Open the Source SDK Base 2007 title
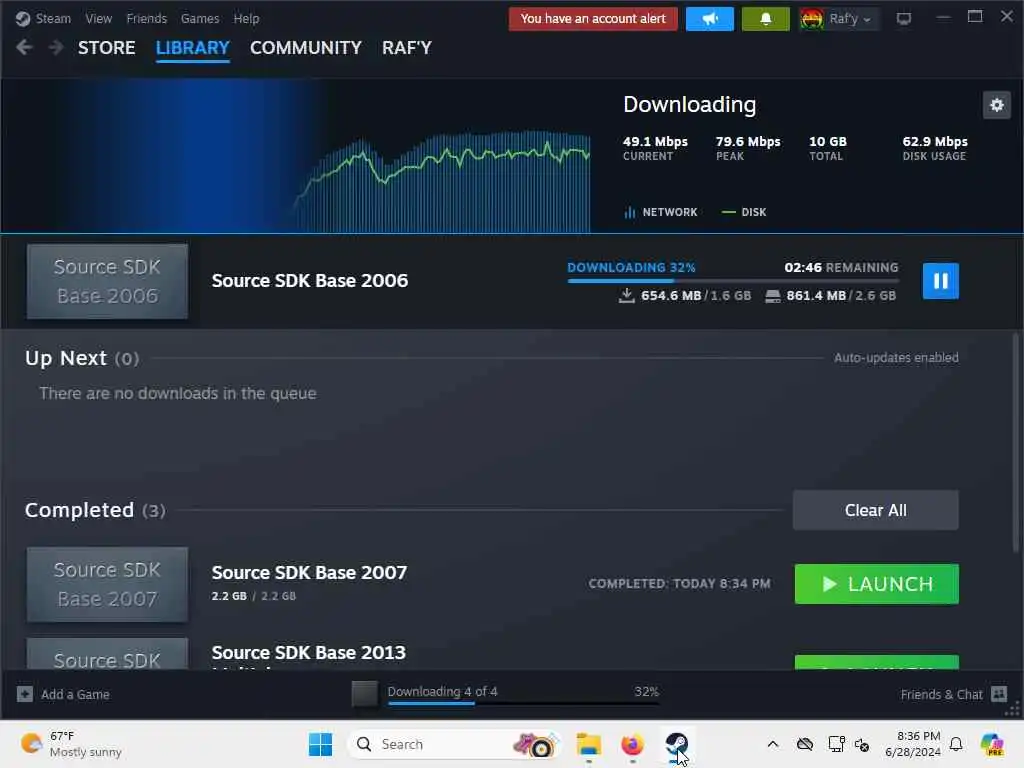The height and width of the screenshot is (768, 1024). (x=309, y=573)
